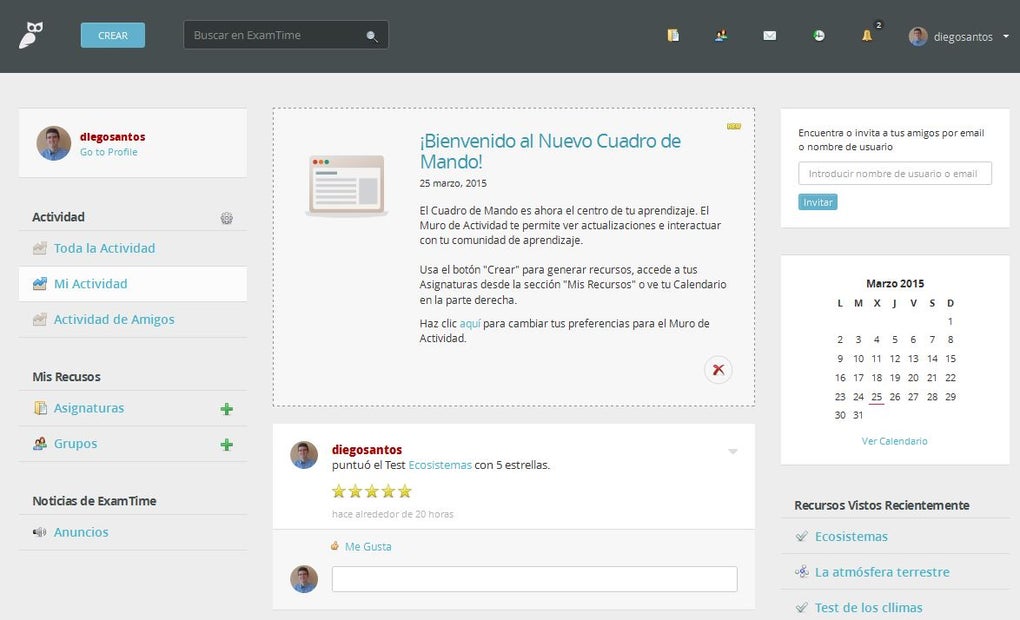Select the resources/notes icon in top bar
Viewport: 1020px width, 620px height.
tap(672, 35)
